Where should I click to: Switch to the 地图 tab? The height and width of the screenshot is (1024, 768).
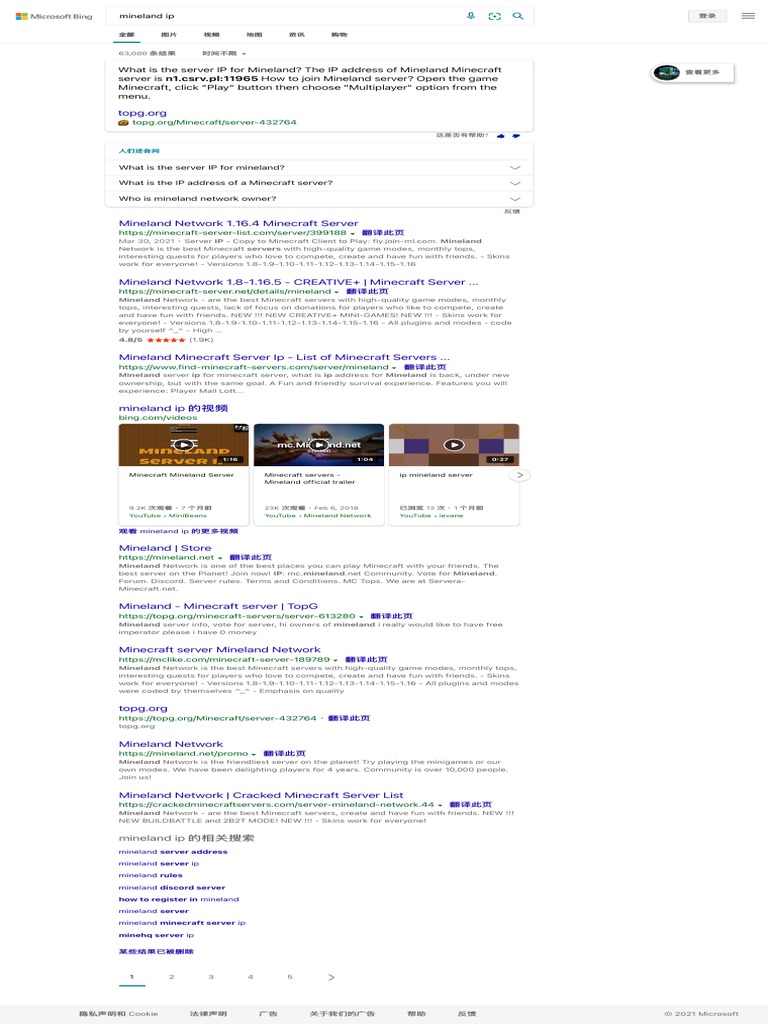tap(254, 35)
